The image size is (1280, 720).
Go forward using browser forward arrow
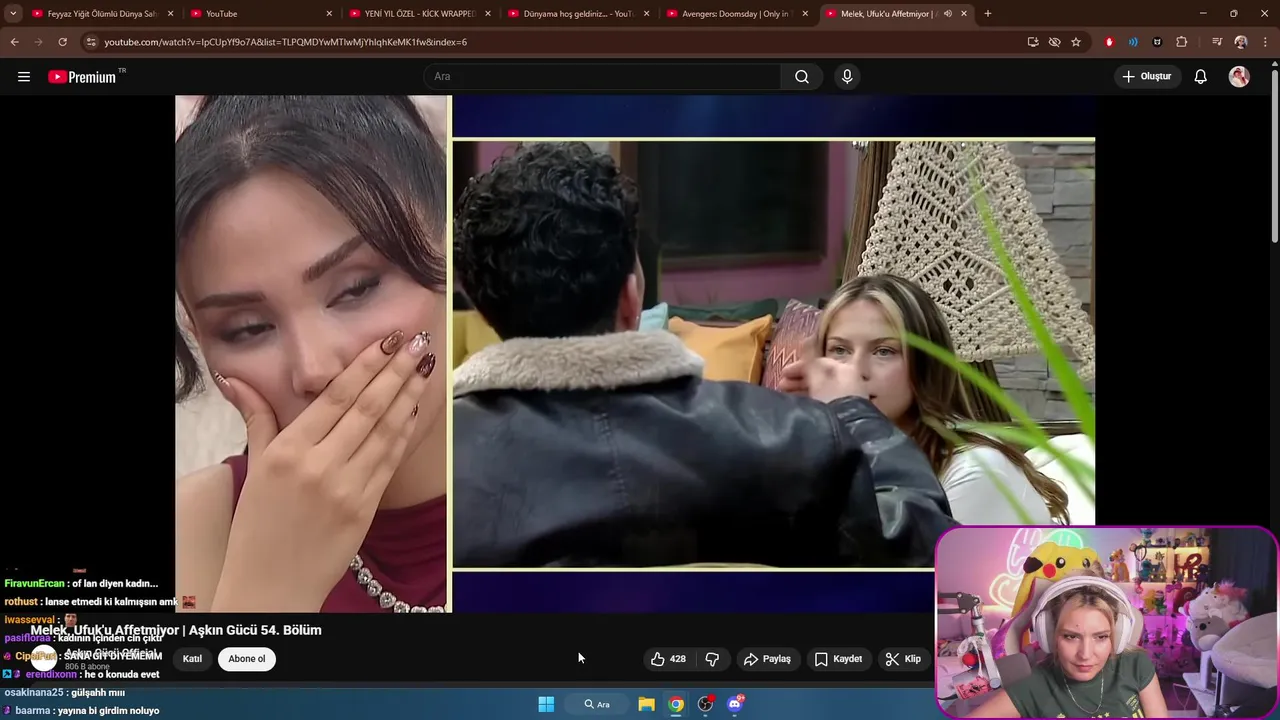[39, 42]
